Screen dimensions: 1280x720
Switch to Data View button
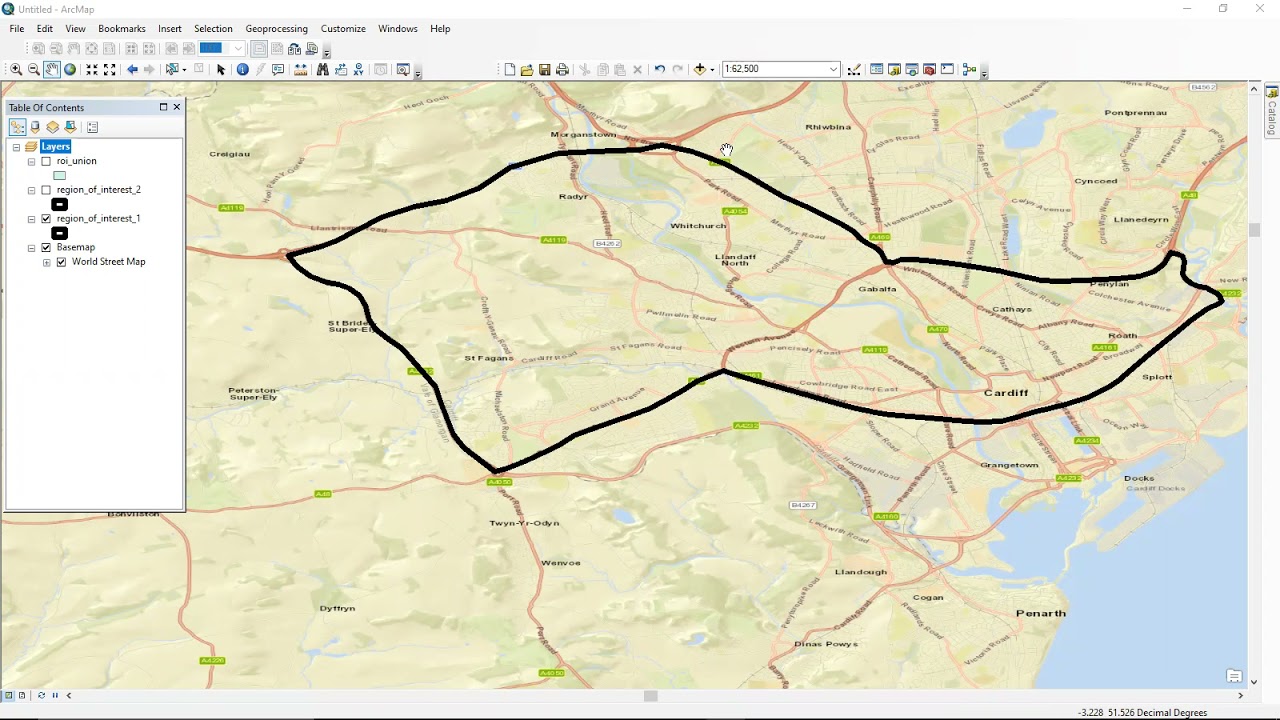point(8,695)
